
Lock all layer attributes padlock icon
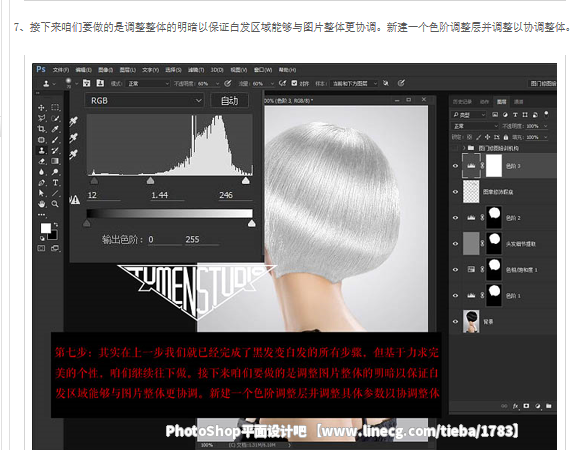tap(506, 137)
